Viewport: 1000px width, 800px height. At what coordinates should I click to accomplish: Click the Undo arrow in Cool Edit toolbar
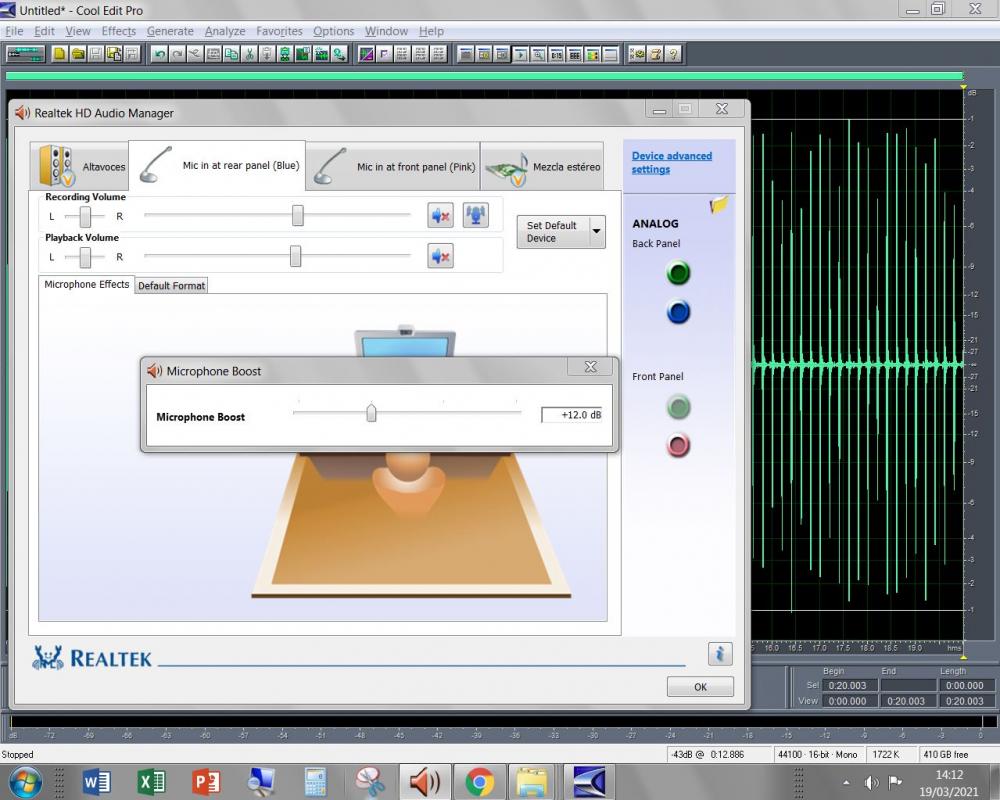tap(159, 54)
